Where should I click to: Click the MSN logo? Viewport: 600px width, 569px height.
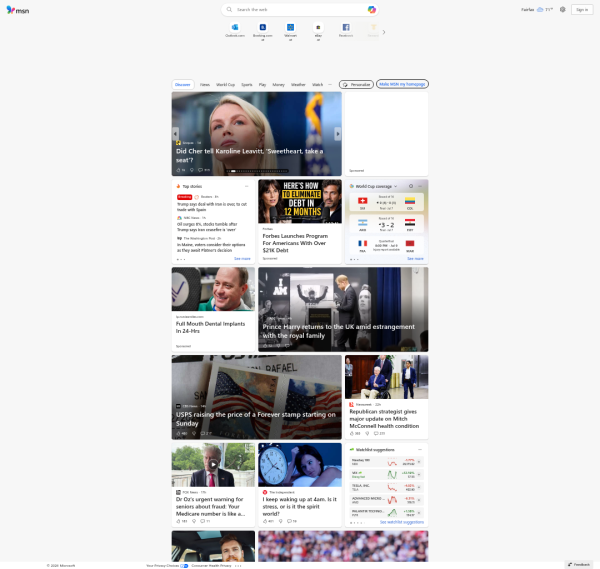coord(18,10)
